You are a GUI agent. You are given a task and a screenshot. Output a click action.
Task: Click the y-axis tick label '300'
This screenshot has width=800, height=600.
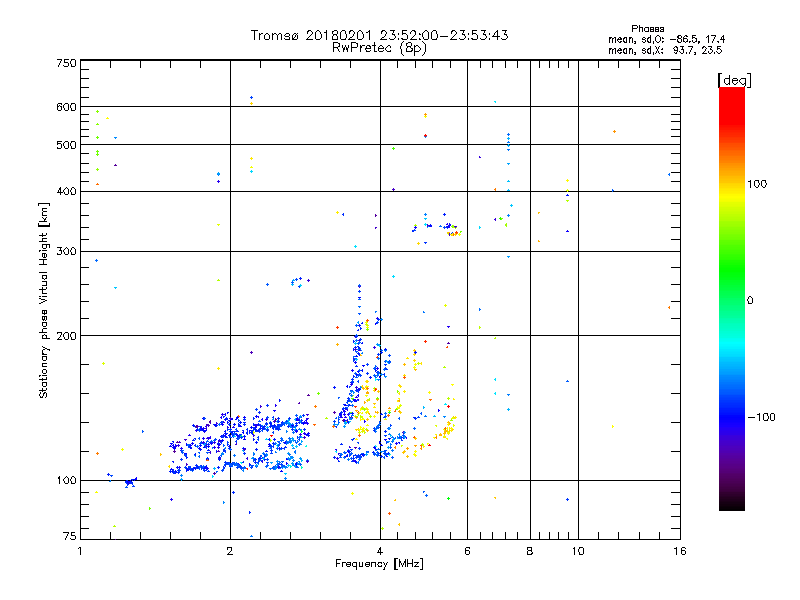66,251
